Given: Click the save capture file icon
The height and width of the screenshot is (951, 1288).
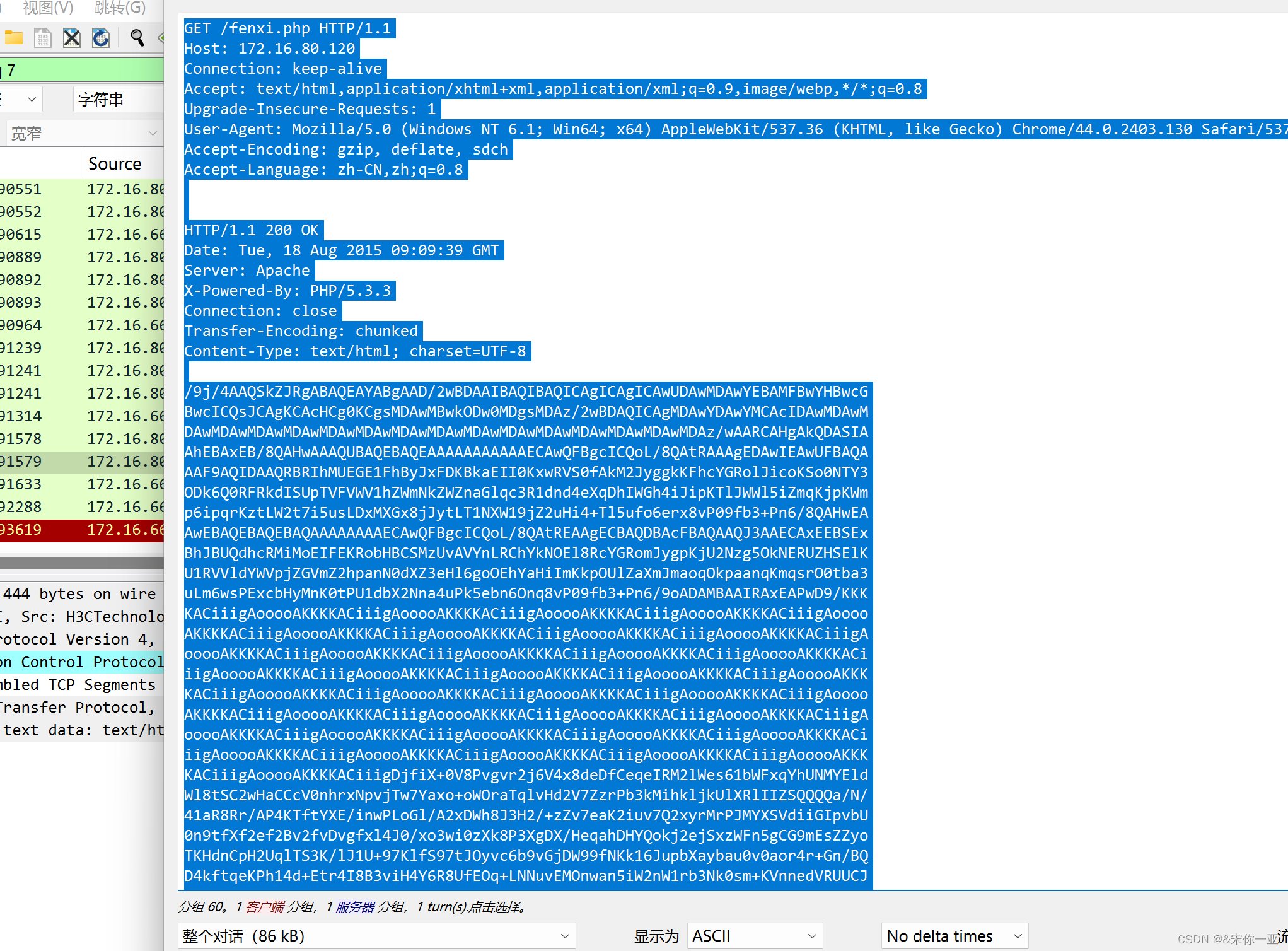Looking at the screenshot, I should pyautogui.click(x=43, y=38).
